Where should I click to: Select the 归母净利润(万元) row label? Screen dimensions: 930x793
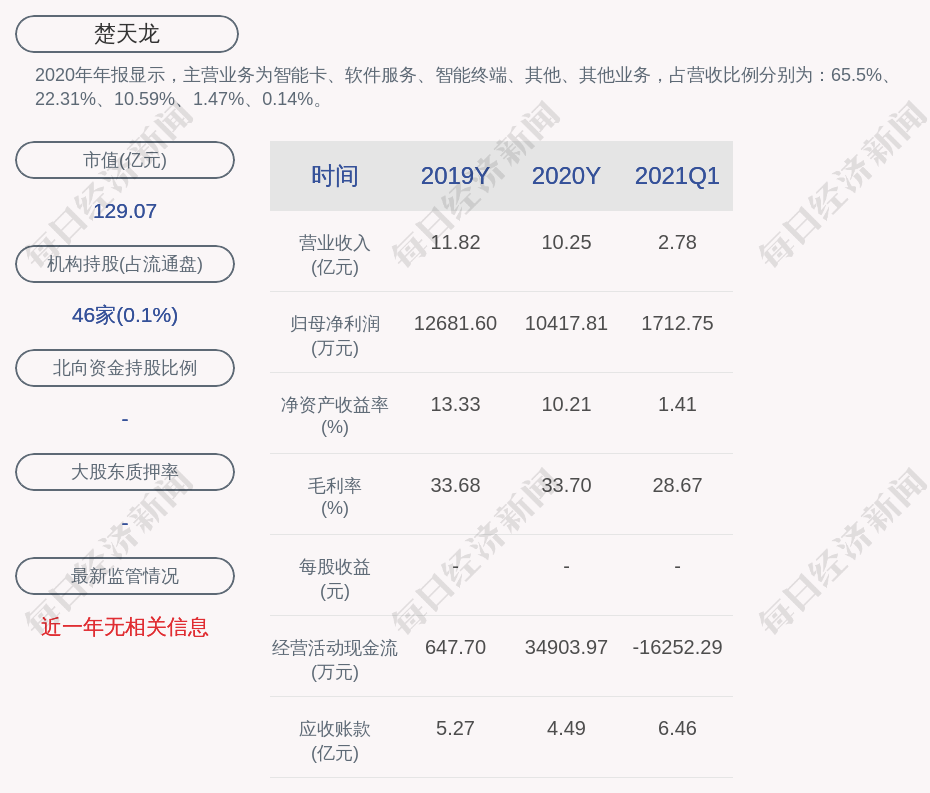point(334,336)
